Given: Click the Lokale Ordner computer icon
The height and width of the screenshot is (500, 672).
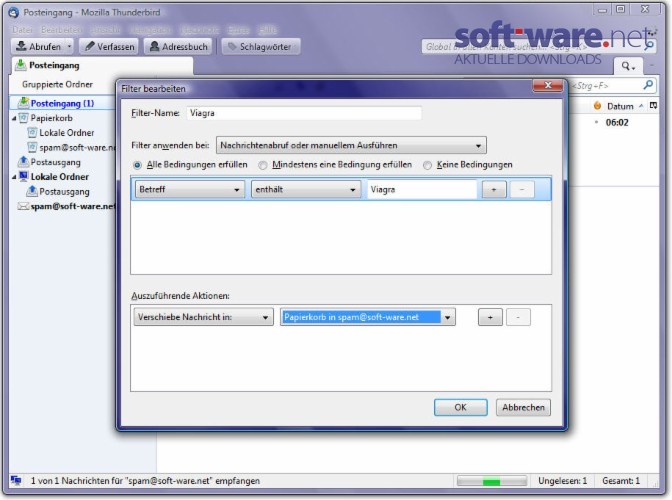Looking at the screenshot, I should pyautogui.click(x=24, y=177).
